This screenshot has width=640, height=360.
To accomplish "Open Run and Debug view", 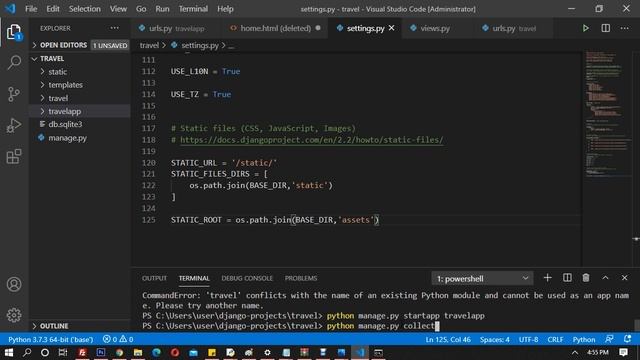I will click(14, 125).
